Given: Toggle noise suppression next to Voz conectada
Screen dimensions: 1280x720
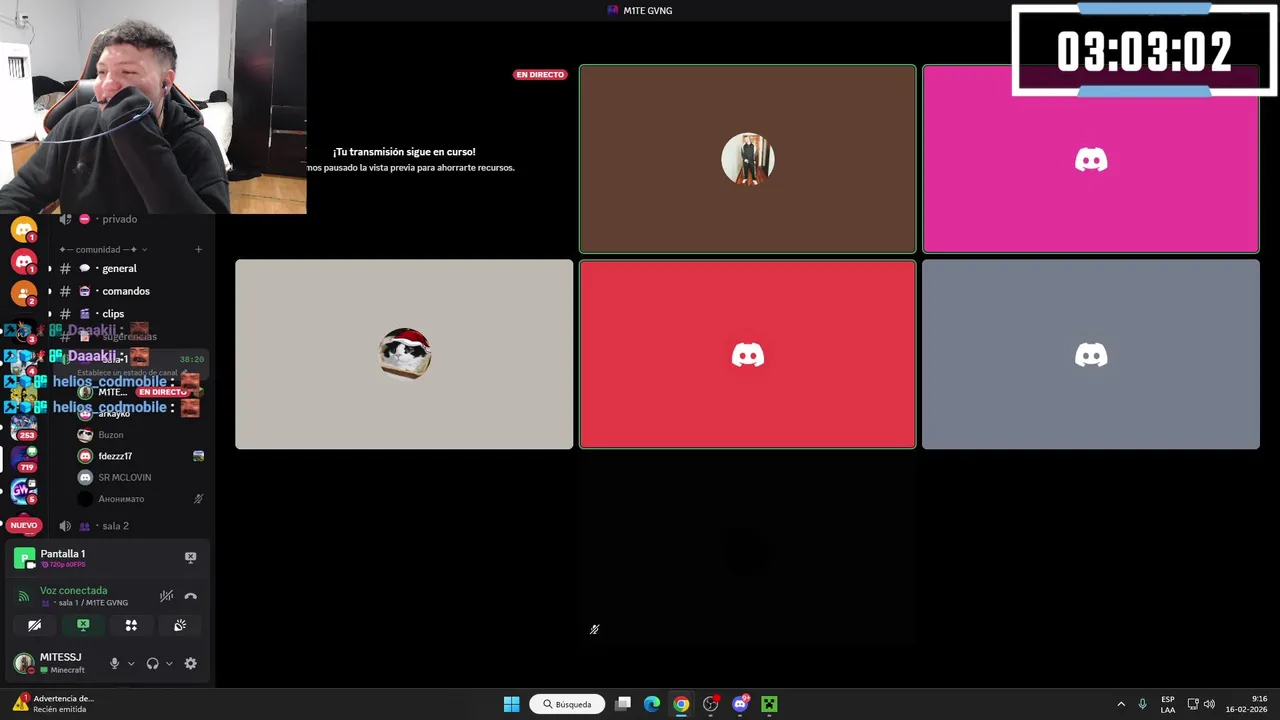Looking at the screenshot, I should coord(166,596).
